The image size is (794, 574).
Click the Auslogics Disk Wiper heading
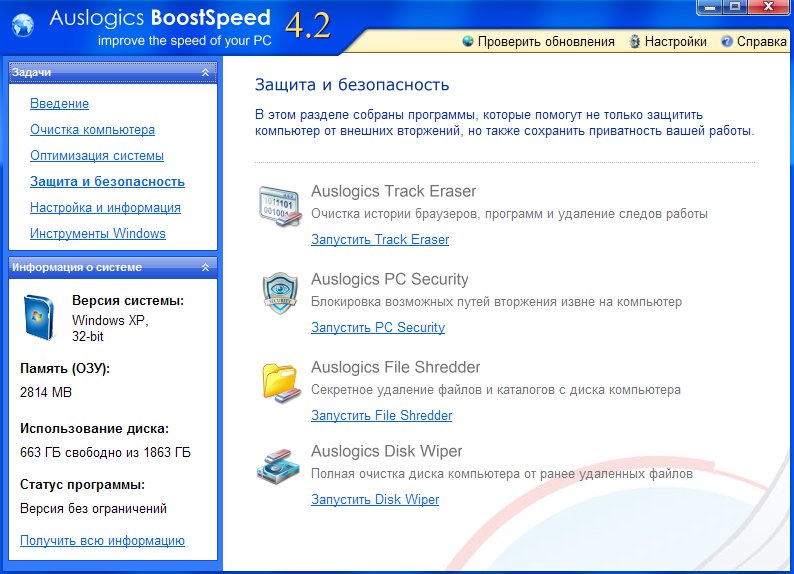(386, 452)
